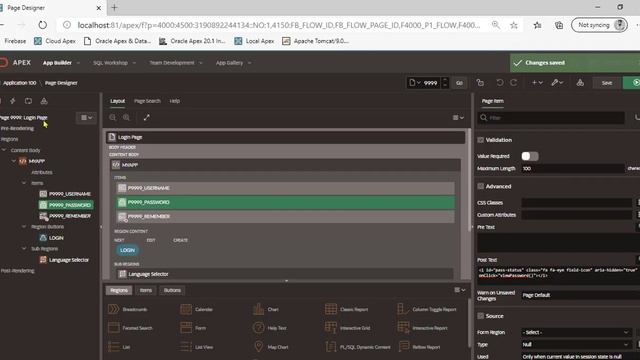Open the SQL Workshop menu
The width and height of the screenshot is (640, 360).
point(114,63)
